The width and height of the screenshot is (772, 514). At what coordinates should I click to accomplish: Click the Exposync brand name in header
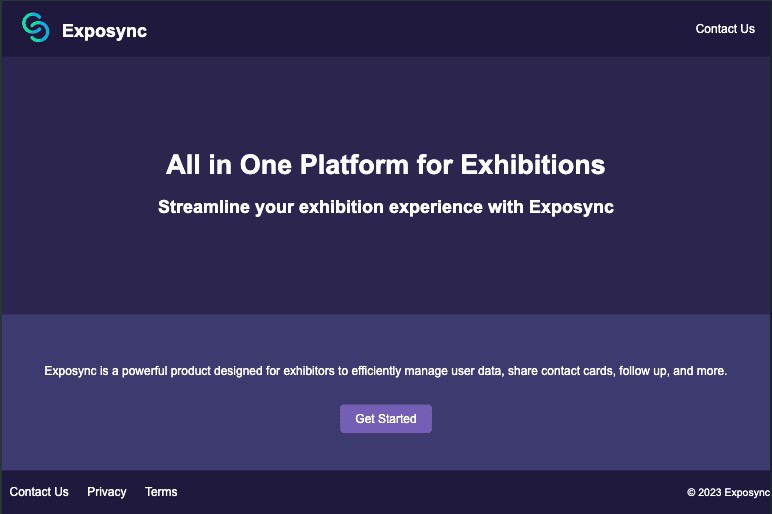(x=104, y=31)
